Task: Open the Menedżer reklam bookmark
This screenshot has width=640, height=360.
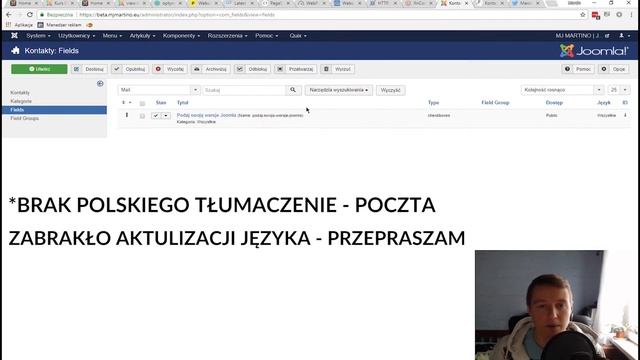Action: (x=60, y=25)
